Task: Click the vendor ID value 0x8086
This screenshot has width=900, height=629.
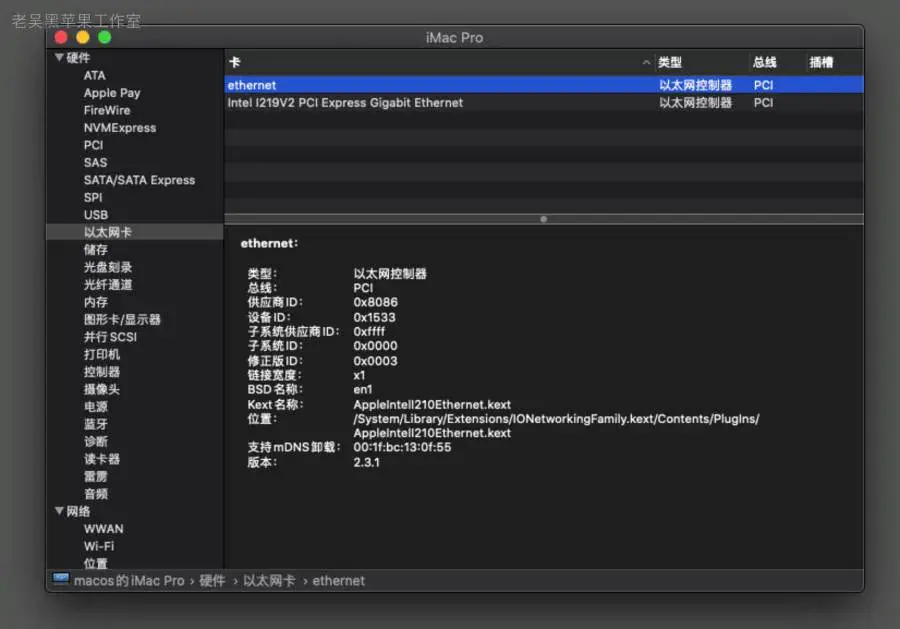Action: 375,302
